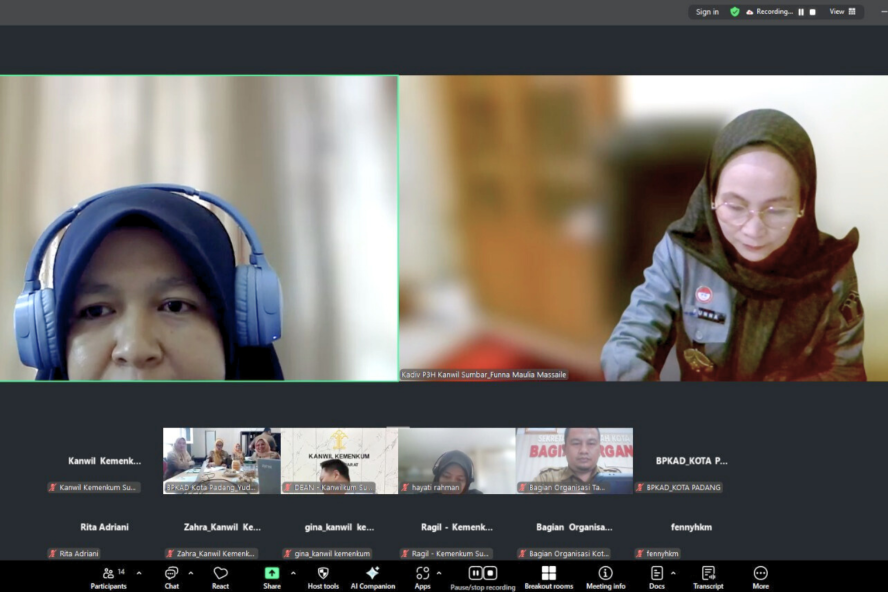Expand the Participants options arrow

139,573
